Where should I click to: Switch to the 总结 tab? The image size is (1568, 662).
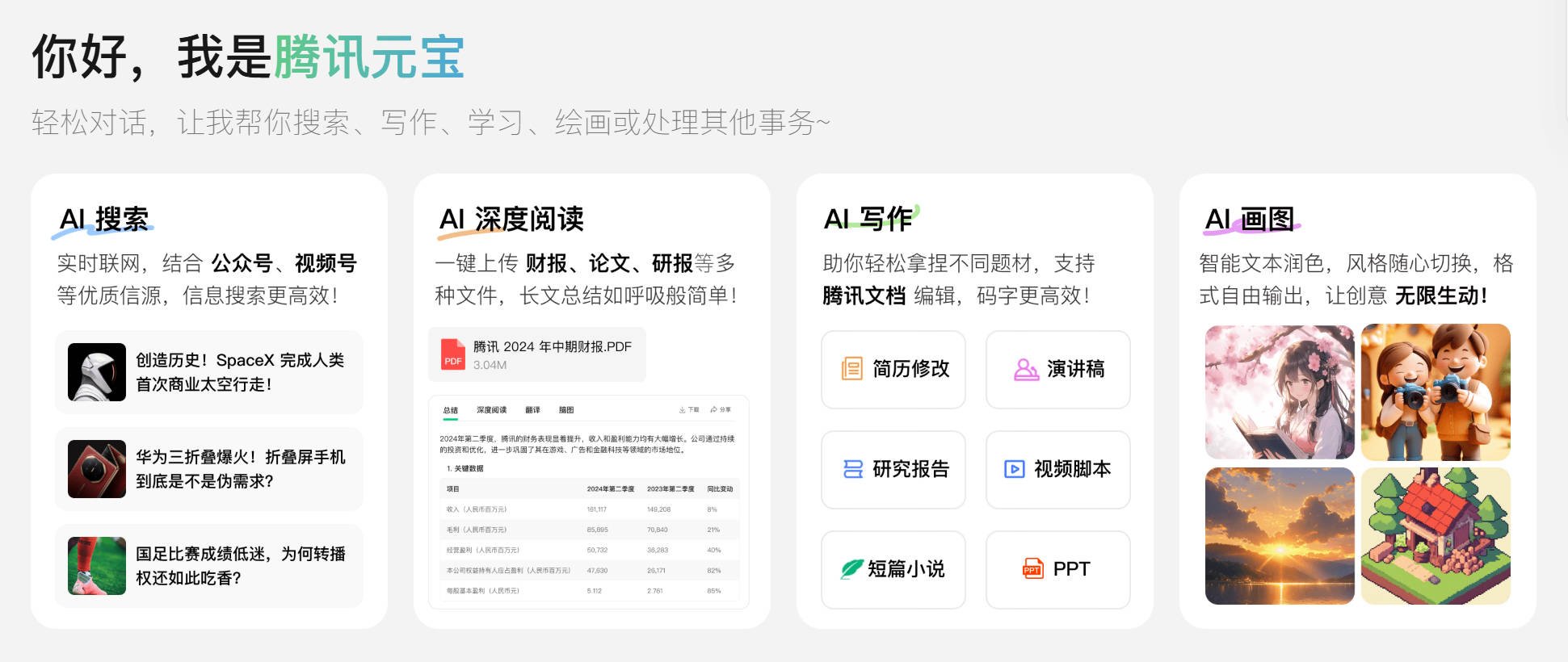pyautogui.click(x=451, y=410)
